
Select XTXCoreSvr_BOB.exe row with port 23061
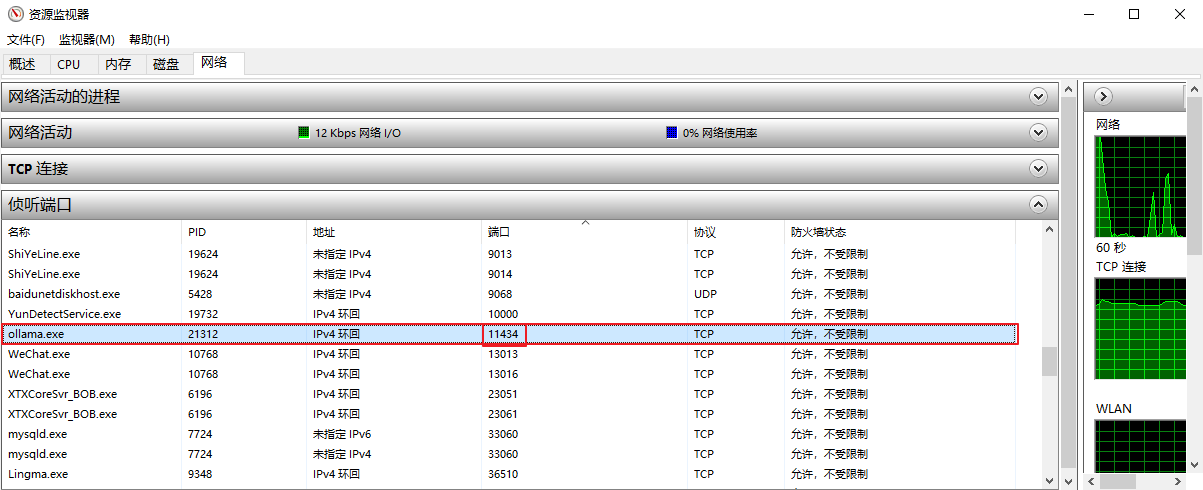[509, 414]
